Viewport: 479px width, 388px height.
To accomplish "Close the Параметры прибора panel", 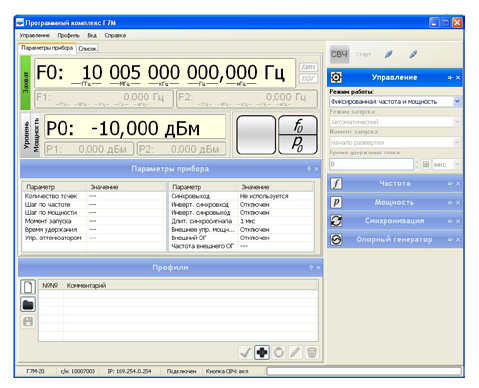I will [x=316, y=169].
